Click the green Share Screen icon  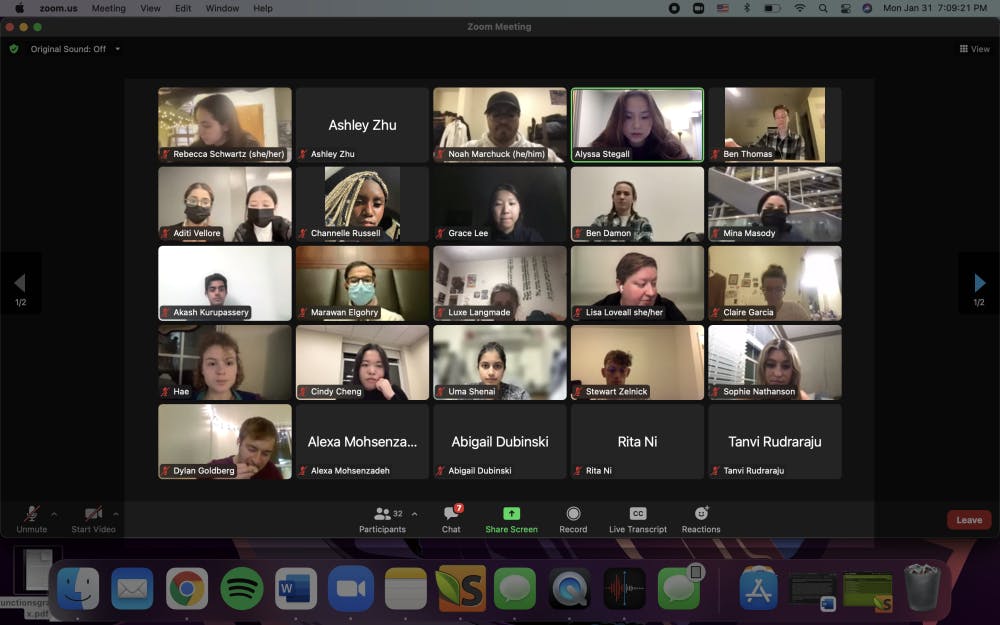(x=511, y=514)
